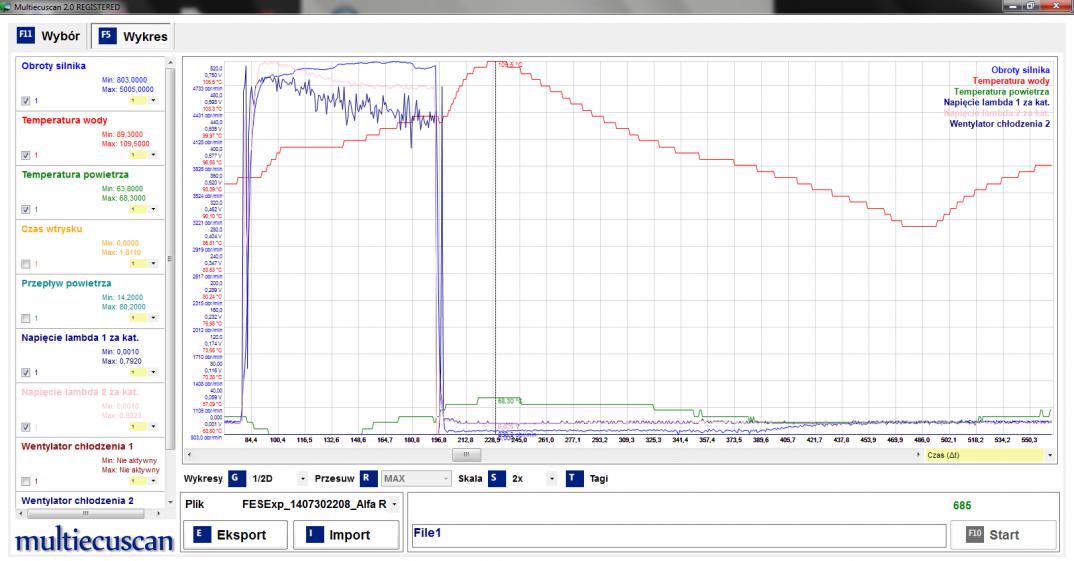Click the Temperatura wody legend entry

coord(1010,80)
